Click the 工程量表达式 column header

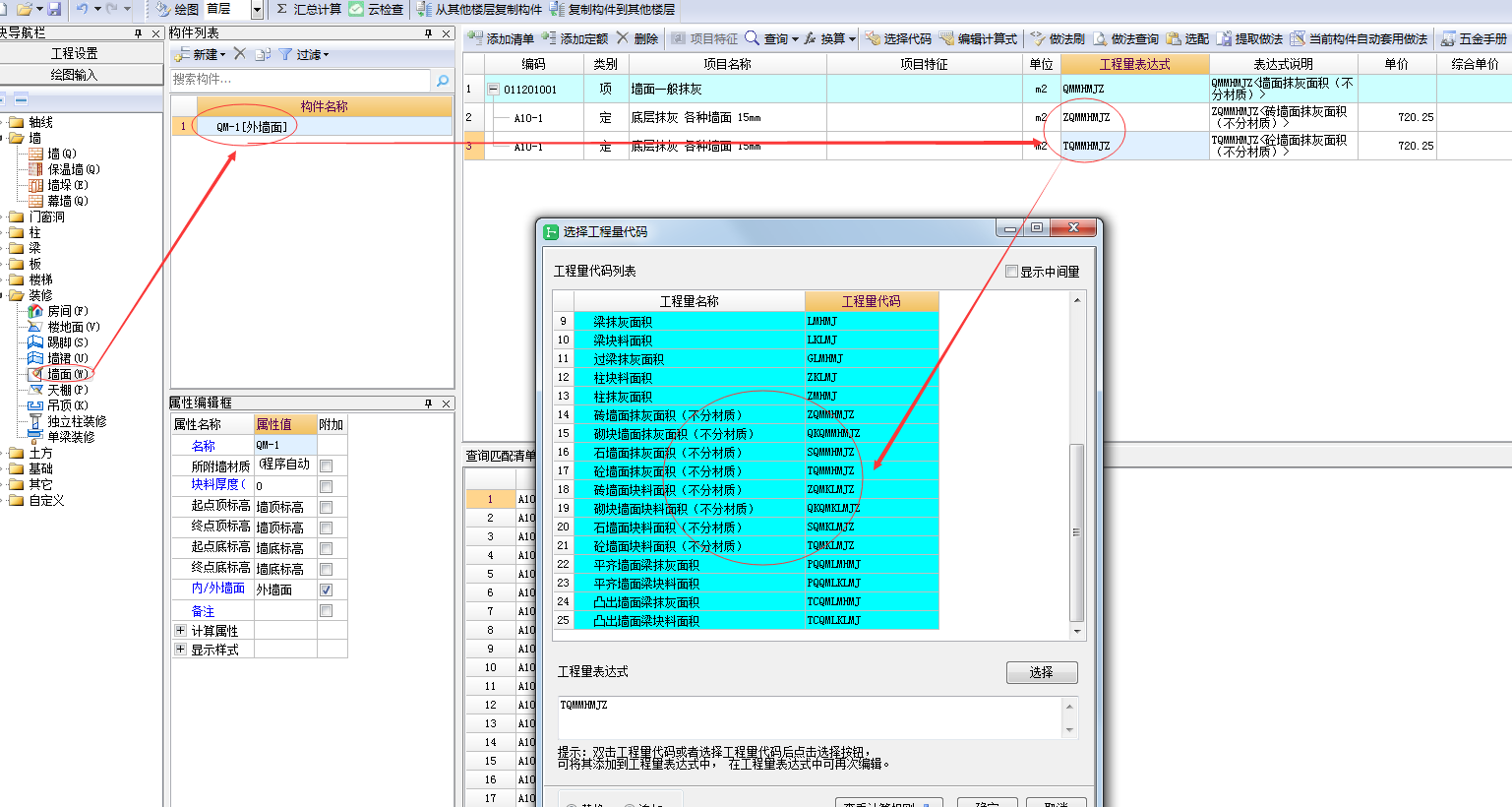tap(1134, 64)
